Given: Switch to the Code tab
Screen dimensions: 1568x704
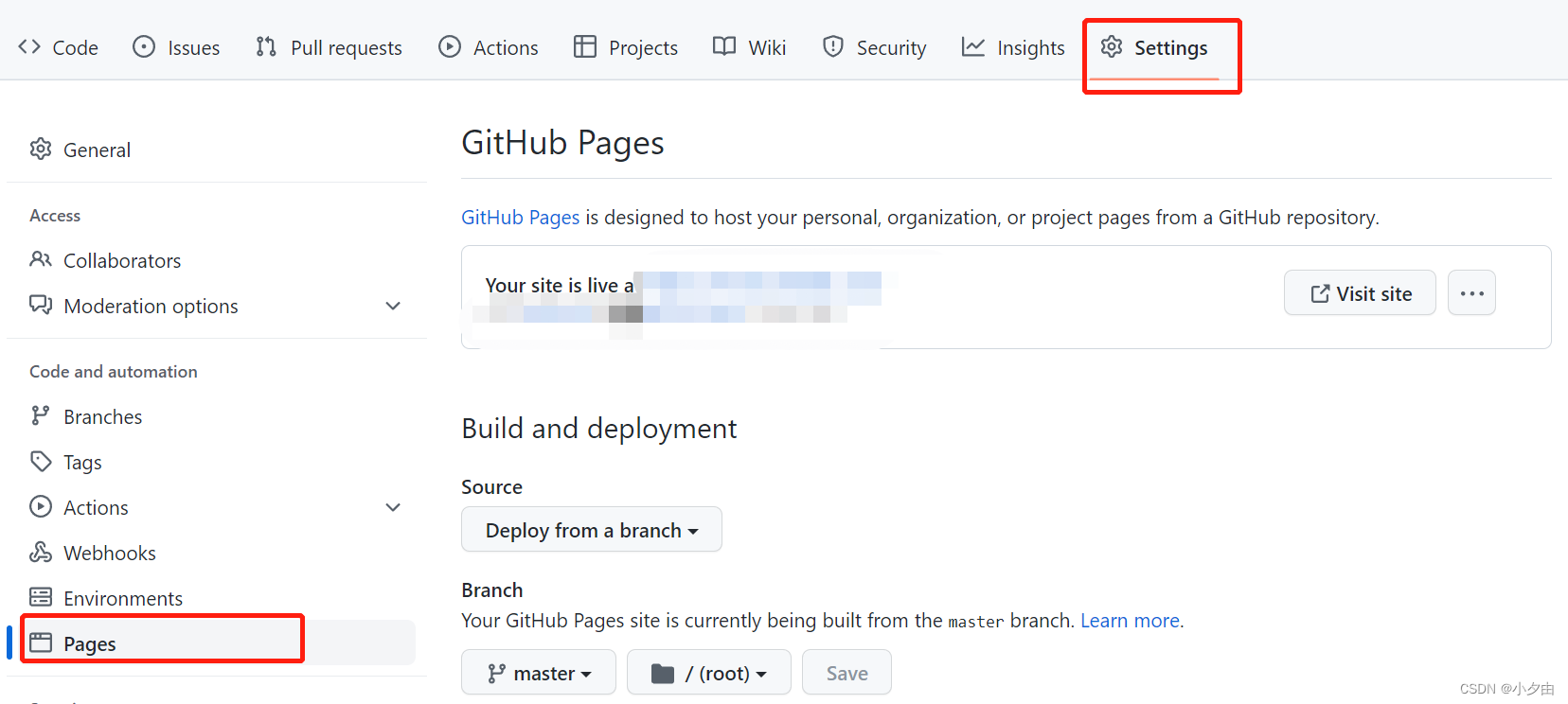Looking at the screenshot, I should coord(58,47).
